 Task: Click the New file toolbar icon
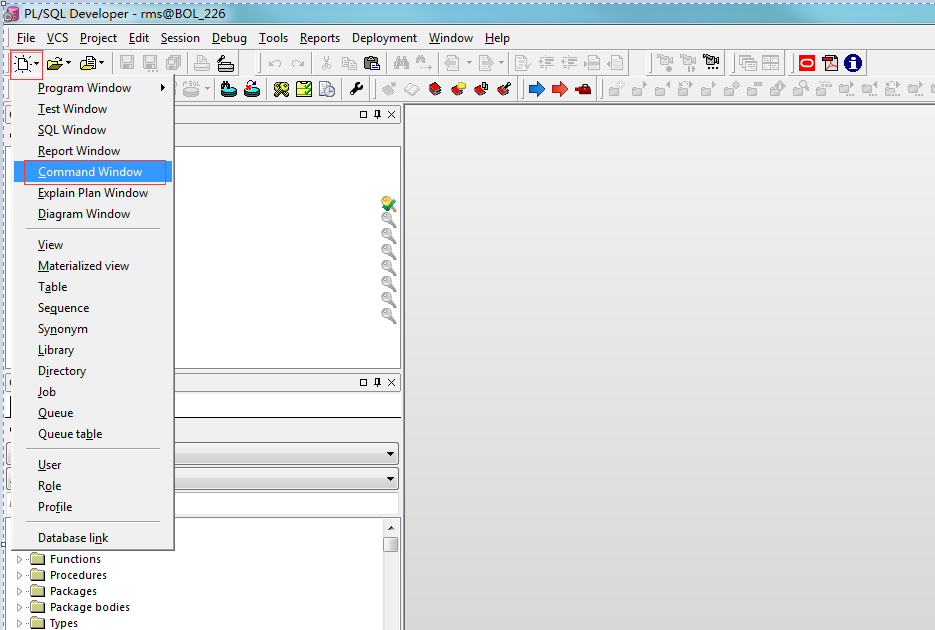(x=23, y=63)
